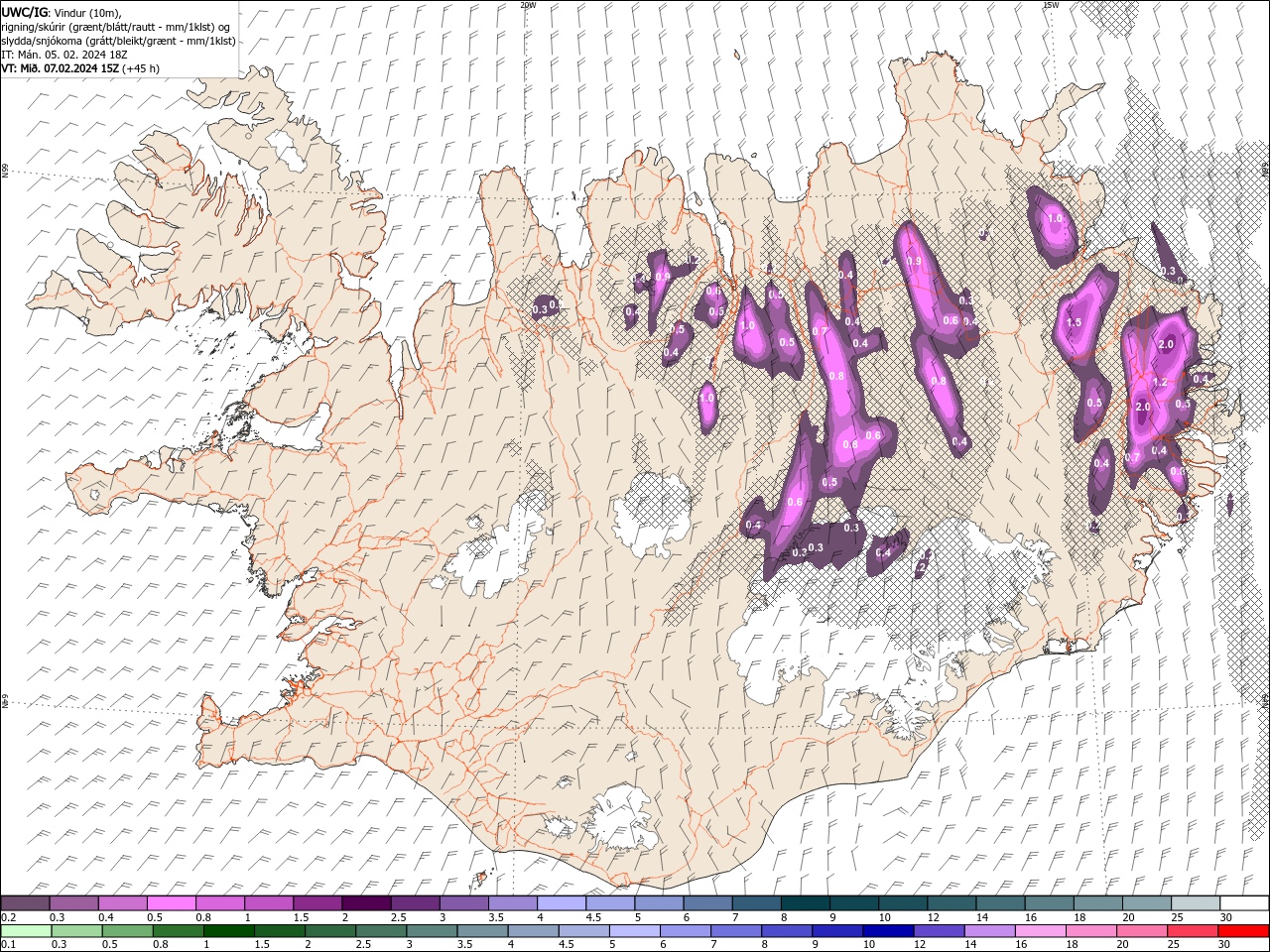
Task: Pick the upper legend swatch between 0.3 and 0.4
Action: pos(73,903)
